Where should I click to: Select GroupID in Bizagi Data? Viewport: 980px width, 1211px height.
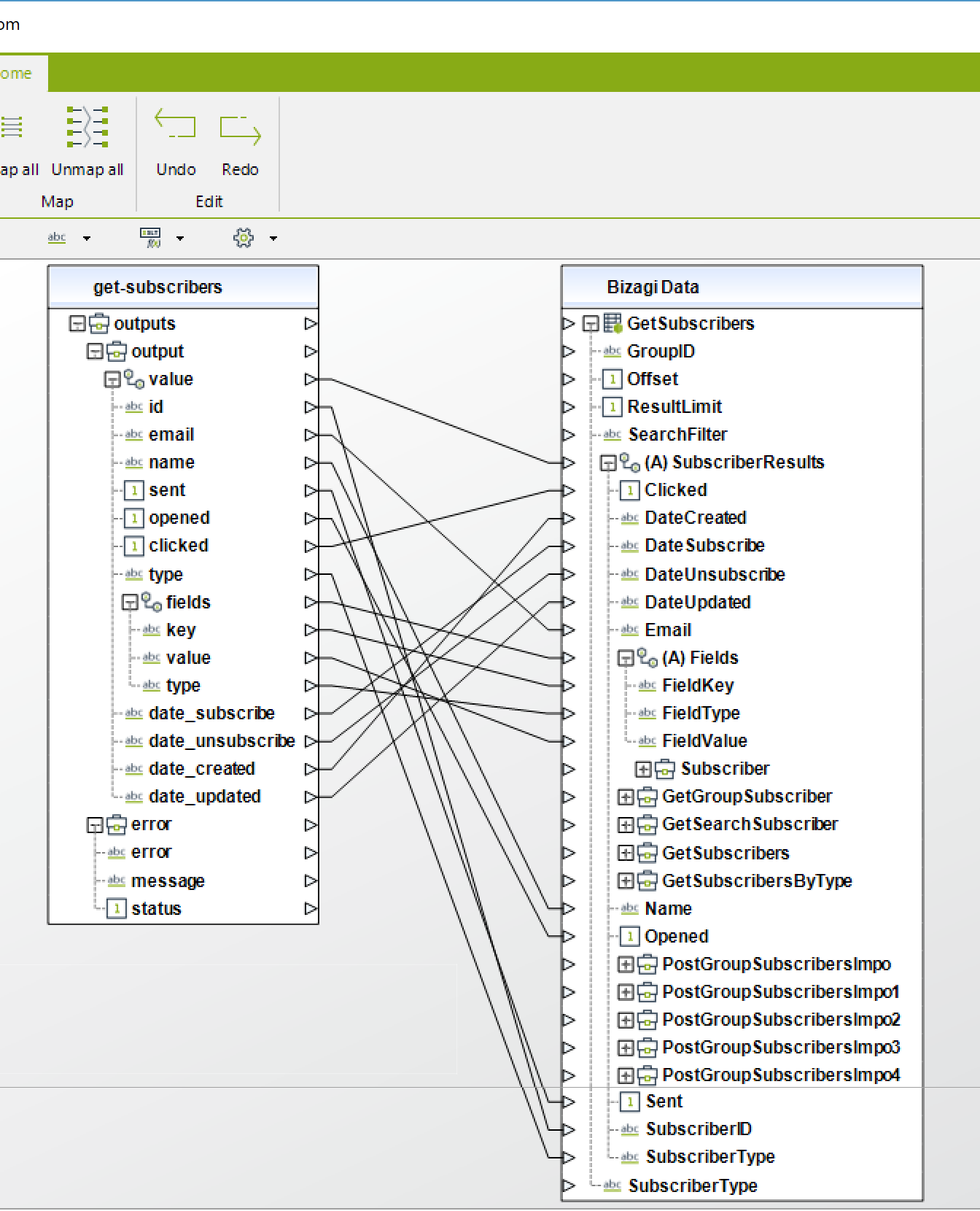click(x=661, y=352)
